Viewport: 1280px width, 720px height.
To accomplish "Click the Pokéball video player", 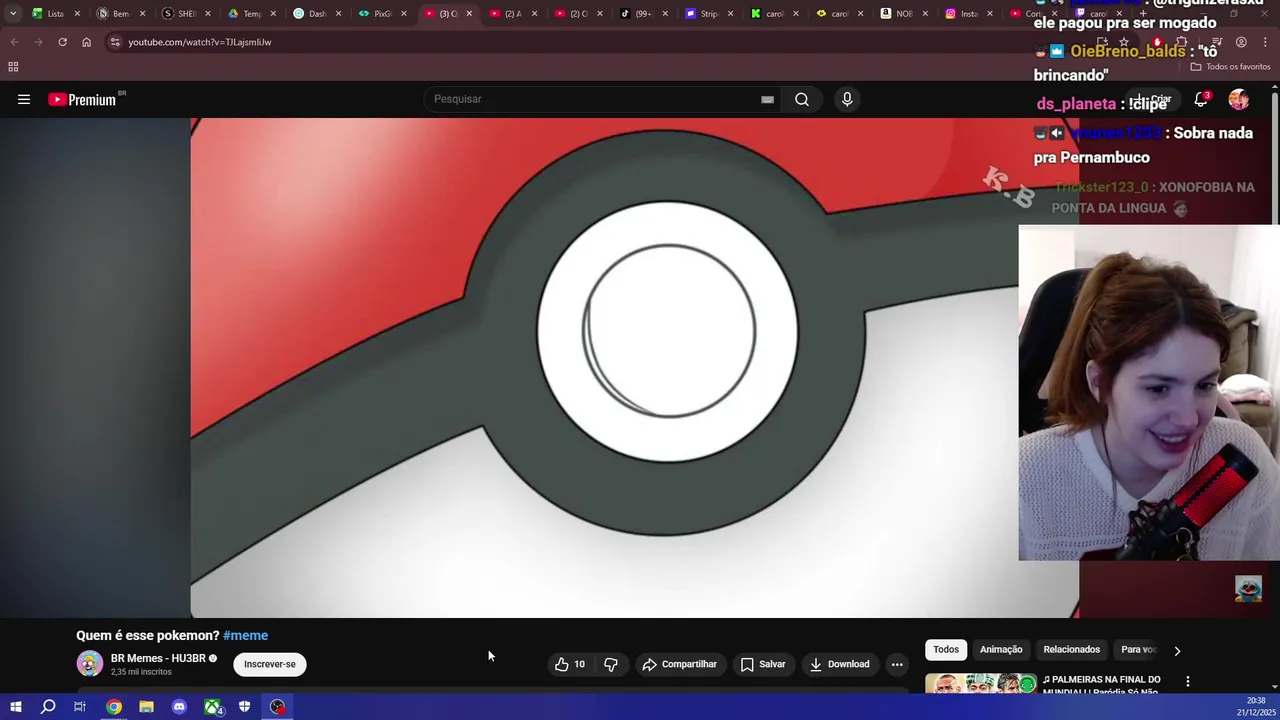I will pyautogui.click(x=635, y=368).
